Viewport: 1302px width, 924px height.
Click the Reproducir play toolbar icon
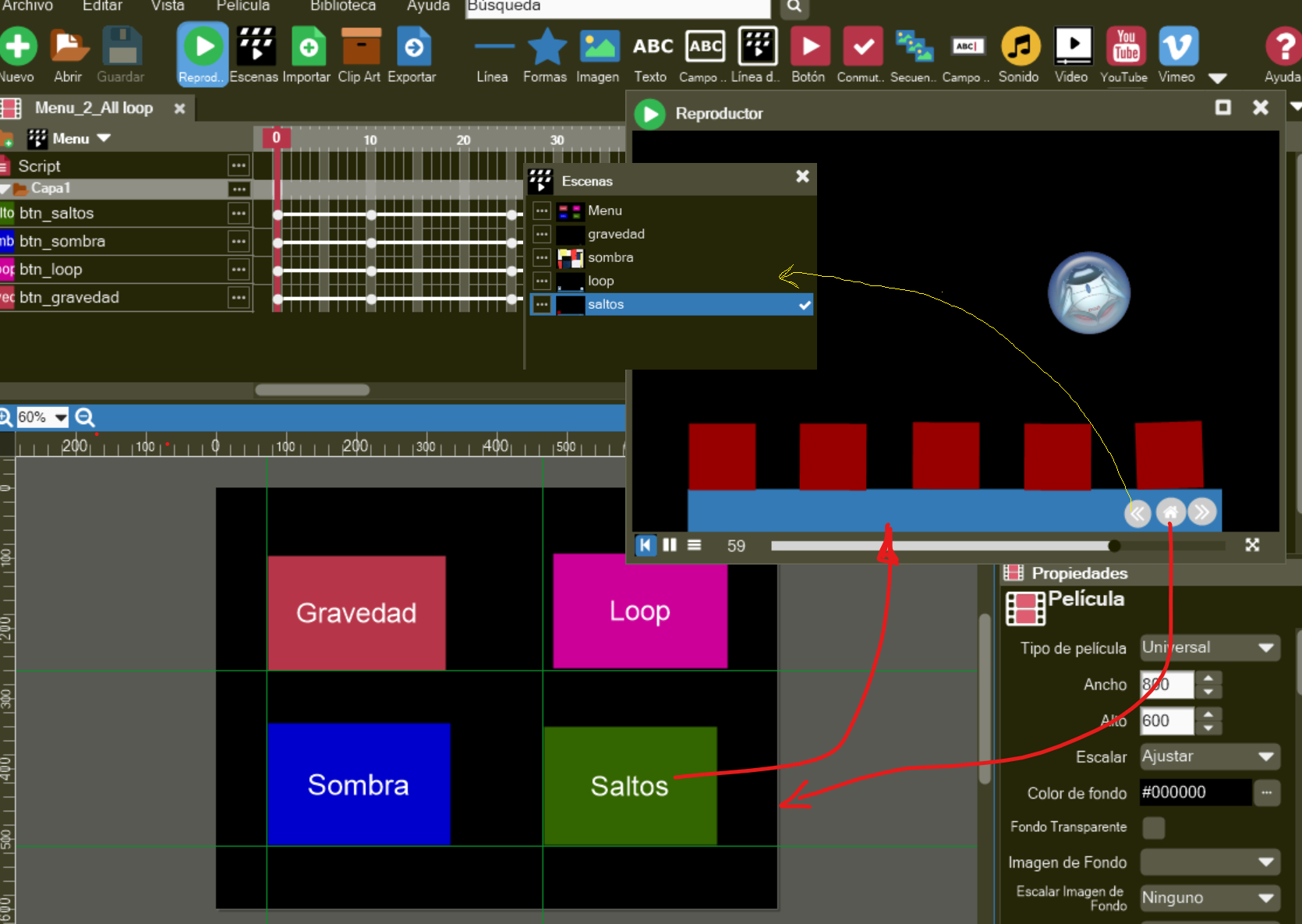pyautogui.click(x=203, y=48)
